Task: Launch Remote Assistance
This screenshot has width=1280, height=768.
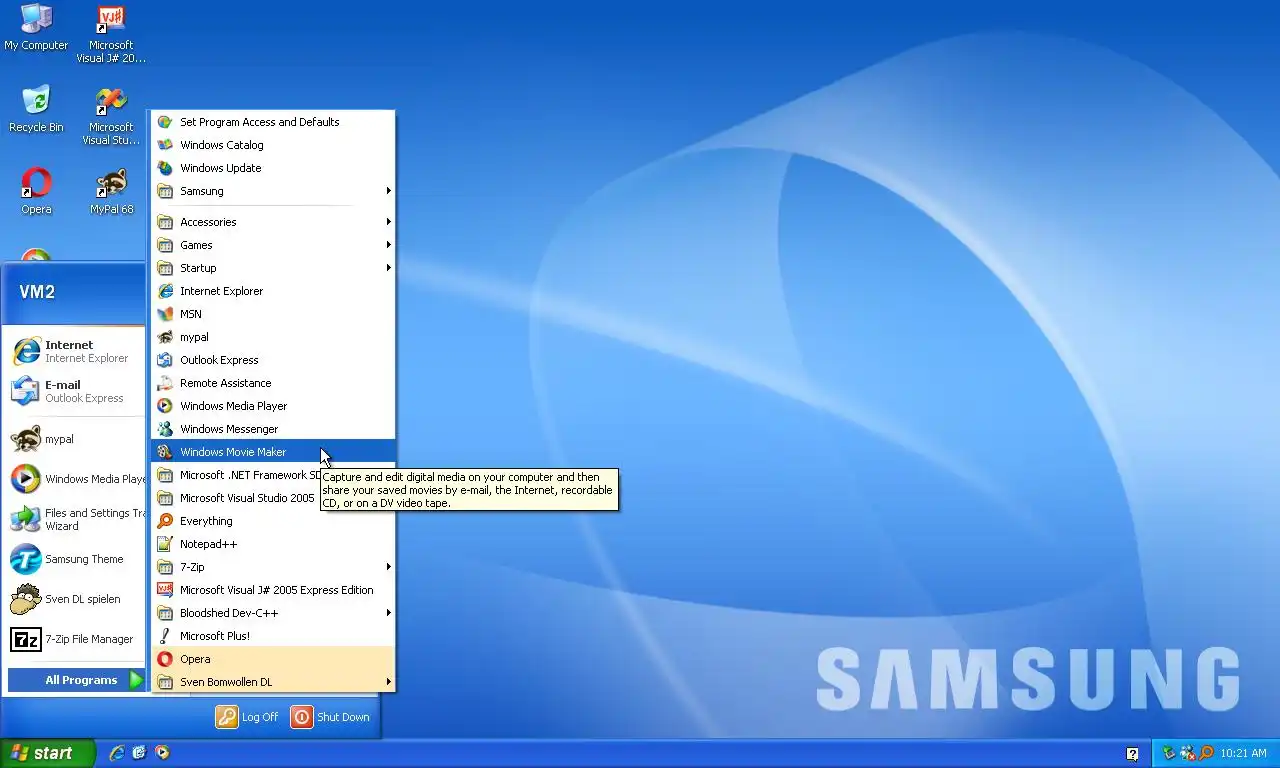Action: (x=273, y=383)
